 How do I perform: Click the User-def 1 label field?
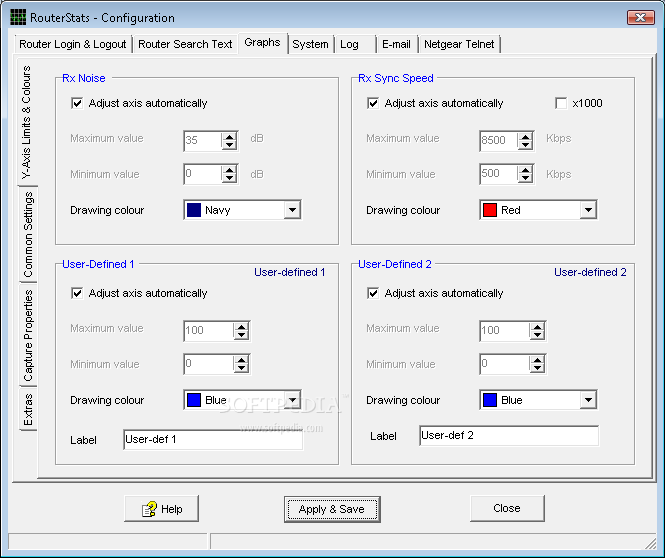[213, 439]
